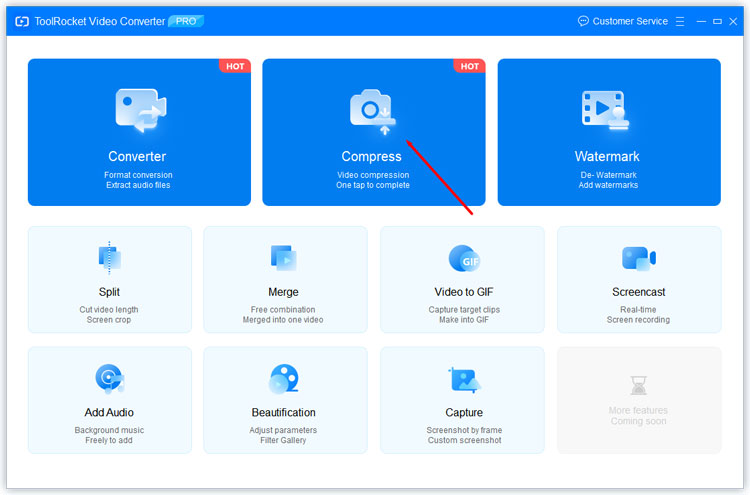Click the Beautification label
Viewport: 750px width, 495px height.
(x=284, y=412)
